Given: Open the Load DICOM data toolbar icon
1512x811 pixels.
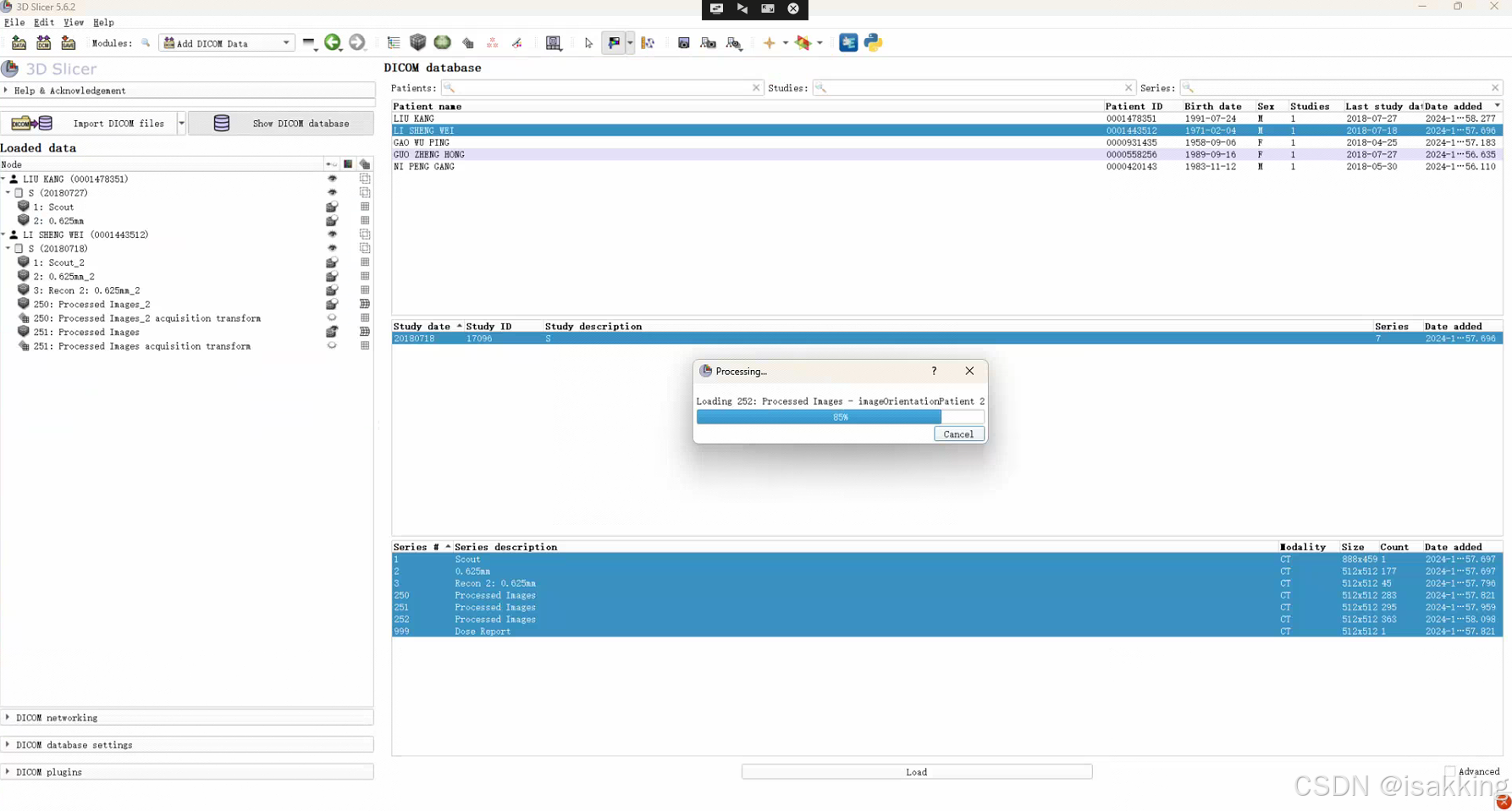Looking at the screenshot, I should 43,42.
